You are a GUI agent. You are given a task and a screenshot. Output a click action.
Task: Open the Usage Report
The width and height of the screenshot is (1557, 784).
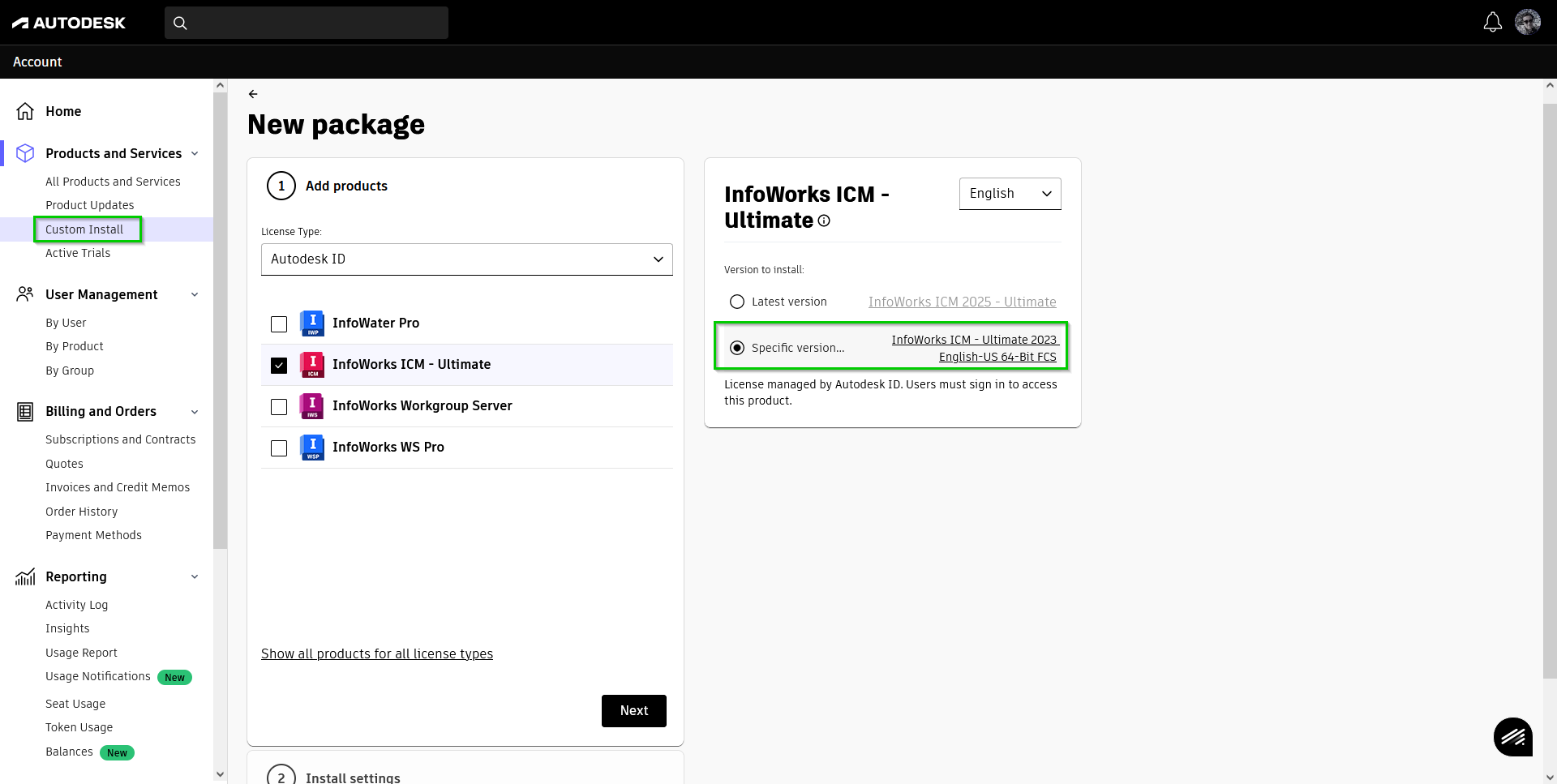pos(81,653)
